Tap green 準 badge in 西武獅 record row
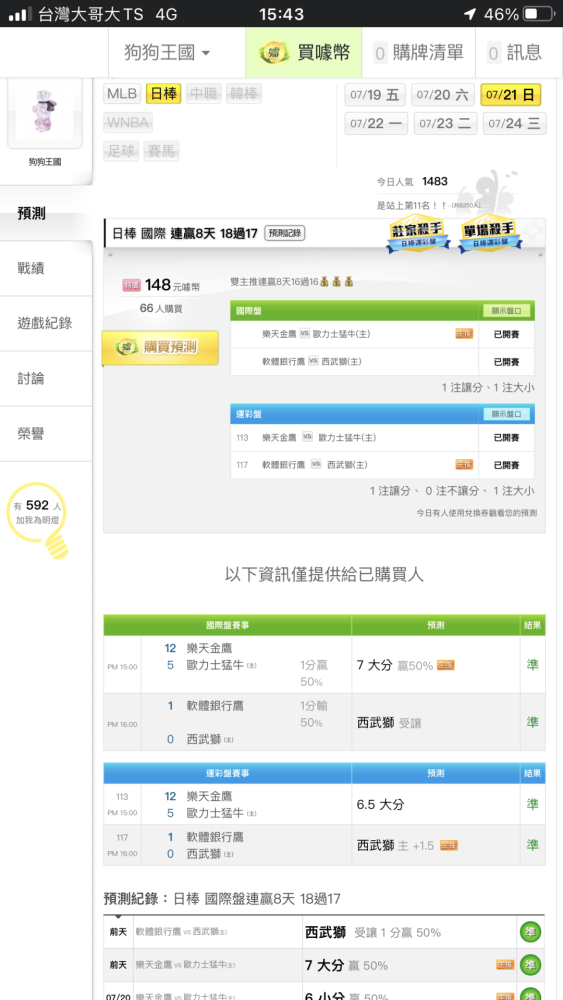563x1000 pixels. 530,932
